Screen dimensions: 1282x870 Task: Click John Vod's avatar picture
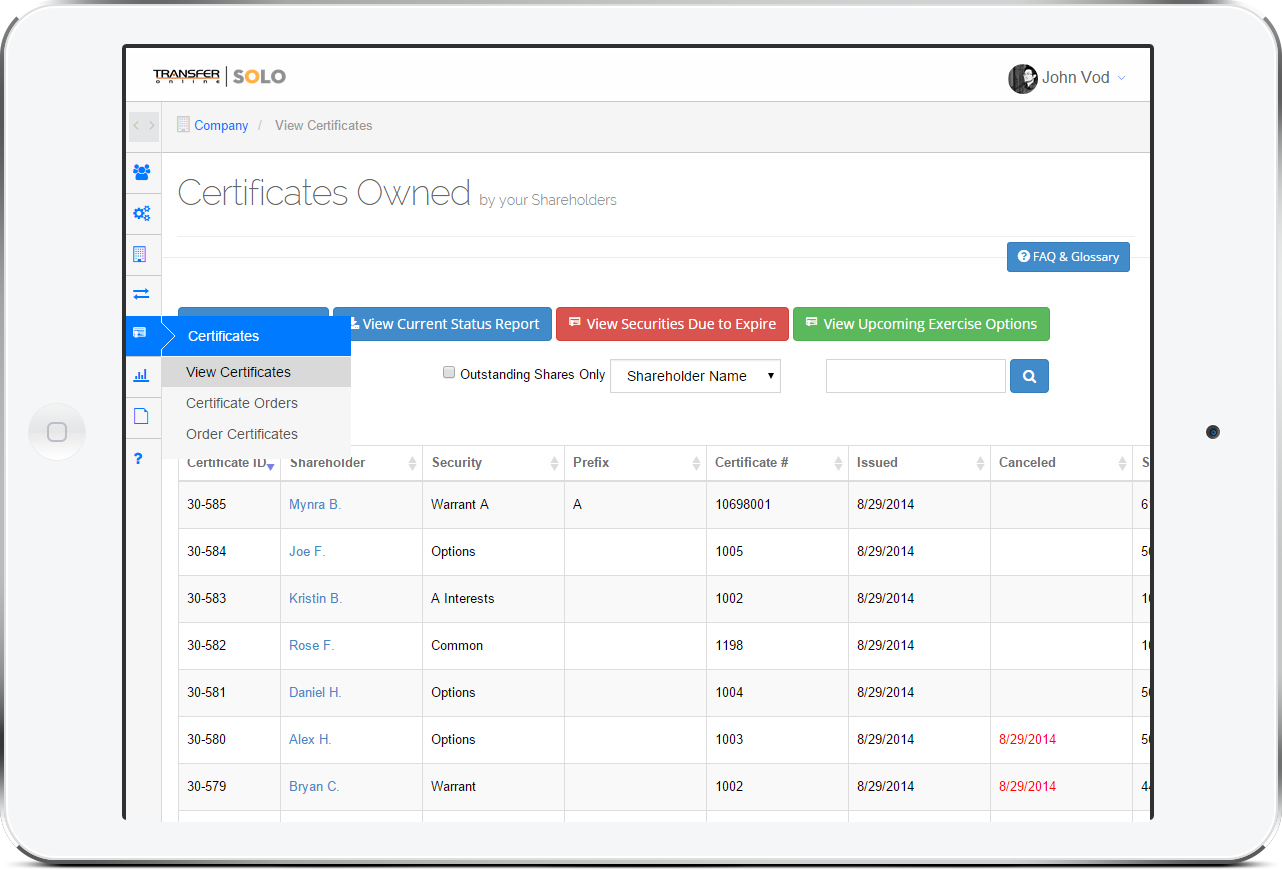(1022, 78)
